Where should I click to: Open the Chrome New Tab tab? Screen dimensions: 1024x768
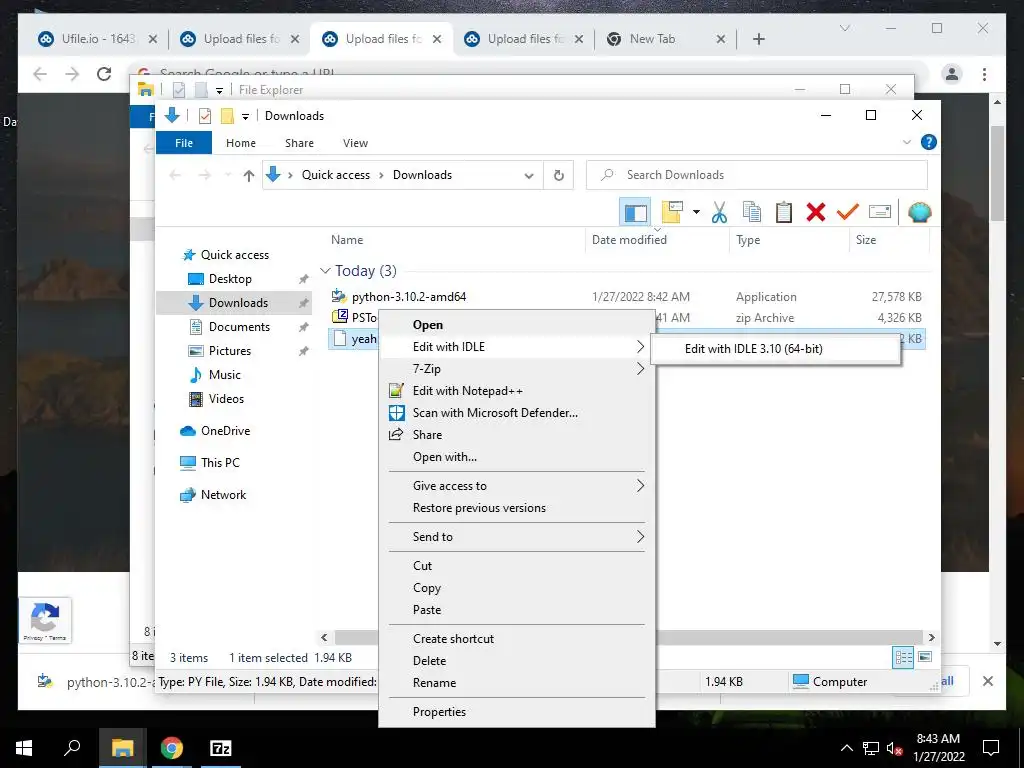pos(652,39)
